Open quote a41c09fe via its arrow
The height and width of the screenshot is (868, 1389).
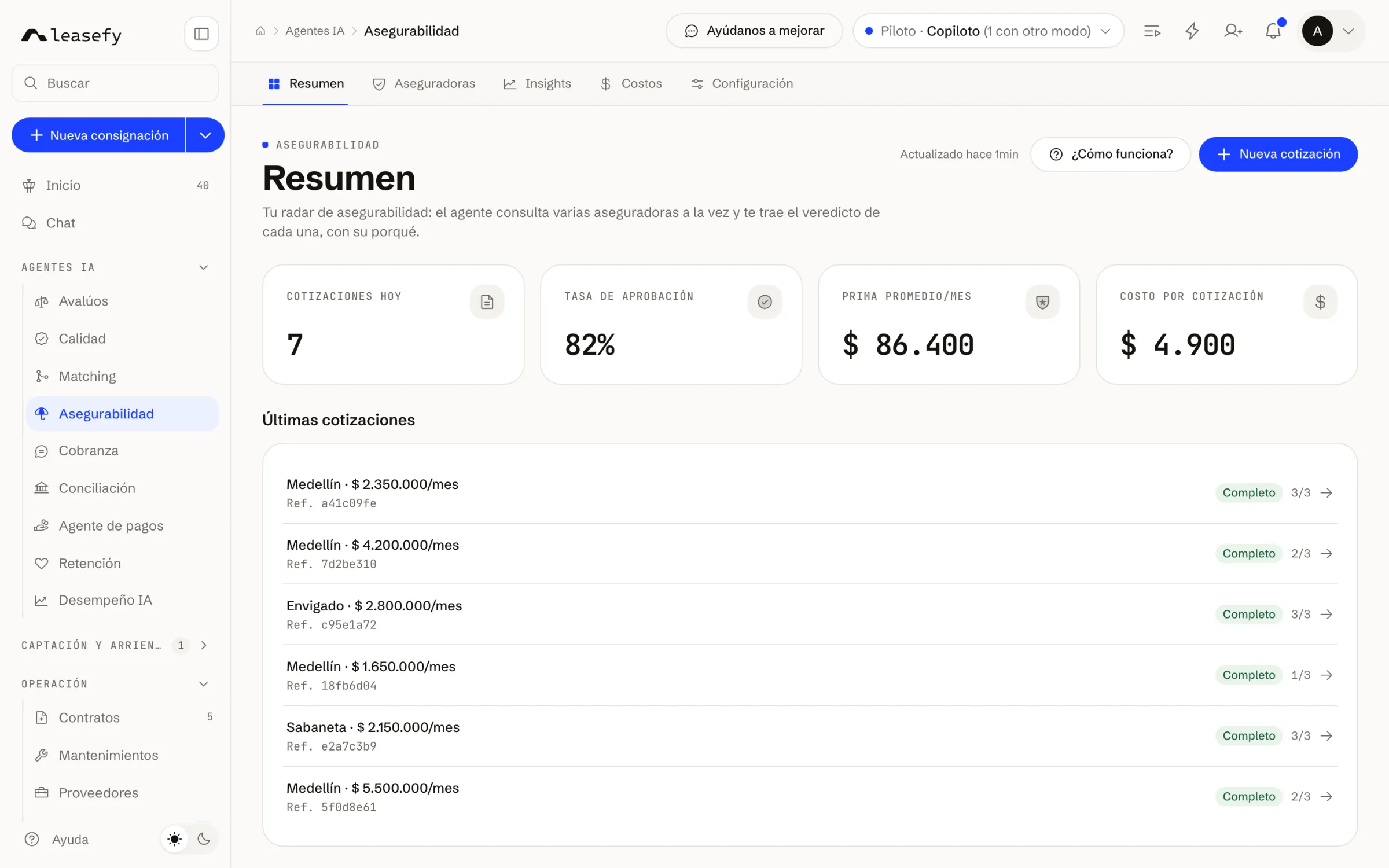click(x=1326, y=493)
